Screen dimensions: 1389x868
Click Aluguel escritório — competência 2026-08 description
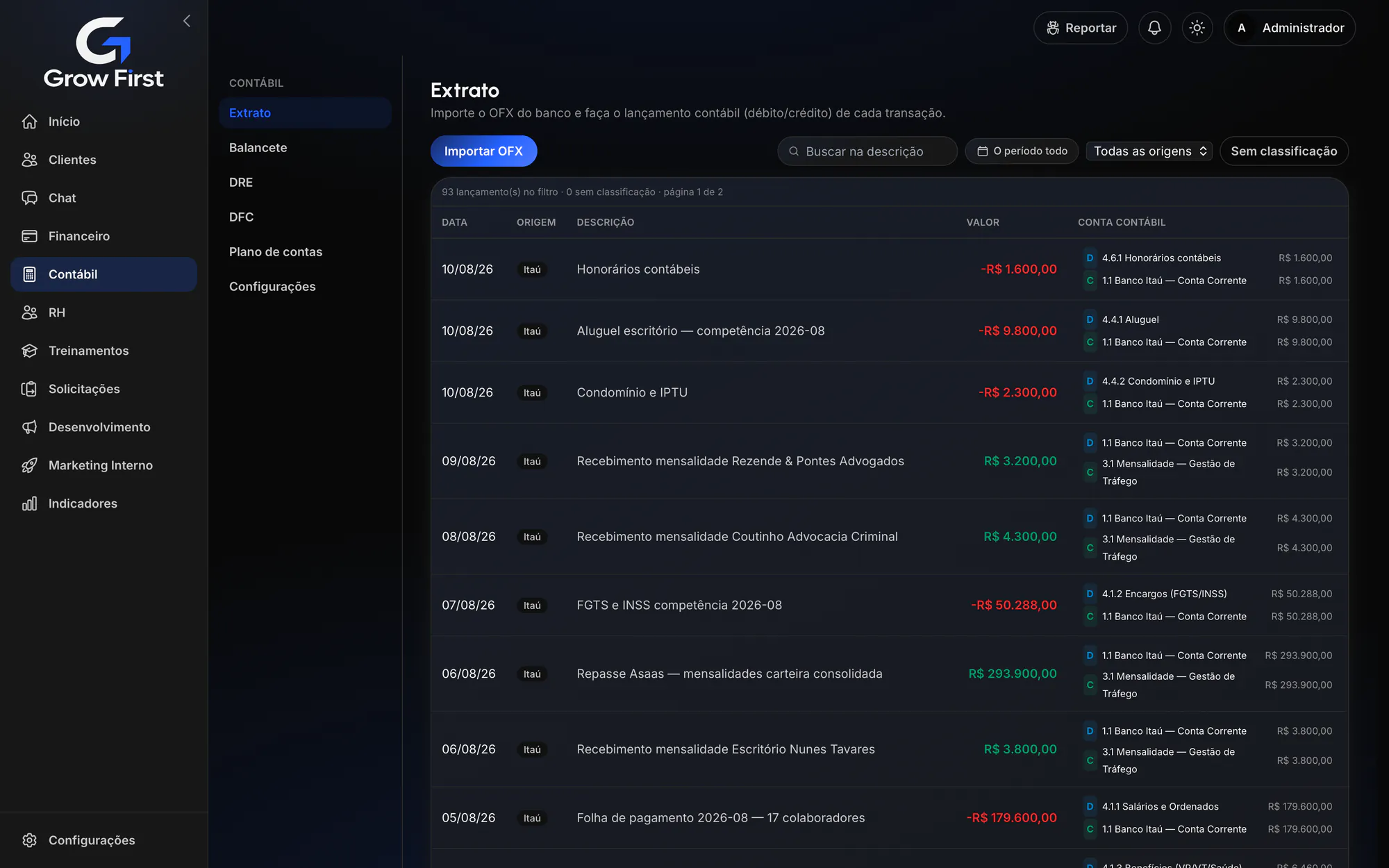point(701,331)
